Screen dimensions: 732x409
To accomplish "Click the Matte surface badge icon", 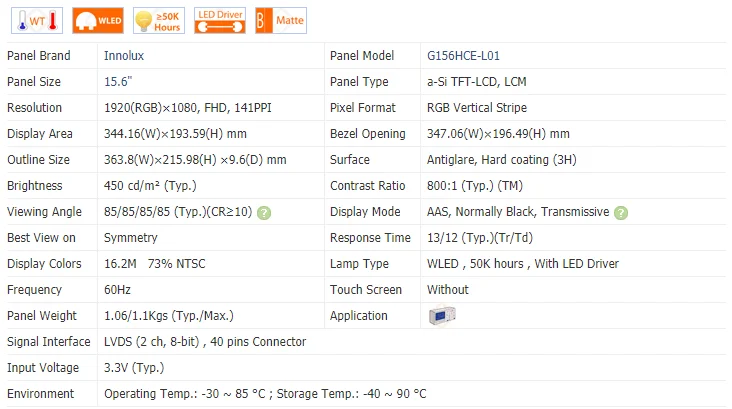I will (281, 21).
